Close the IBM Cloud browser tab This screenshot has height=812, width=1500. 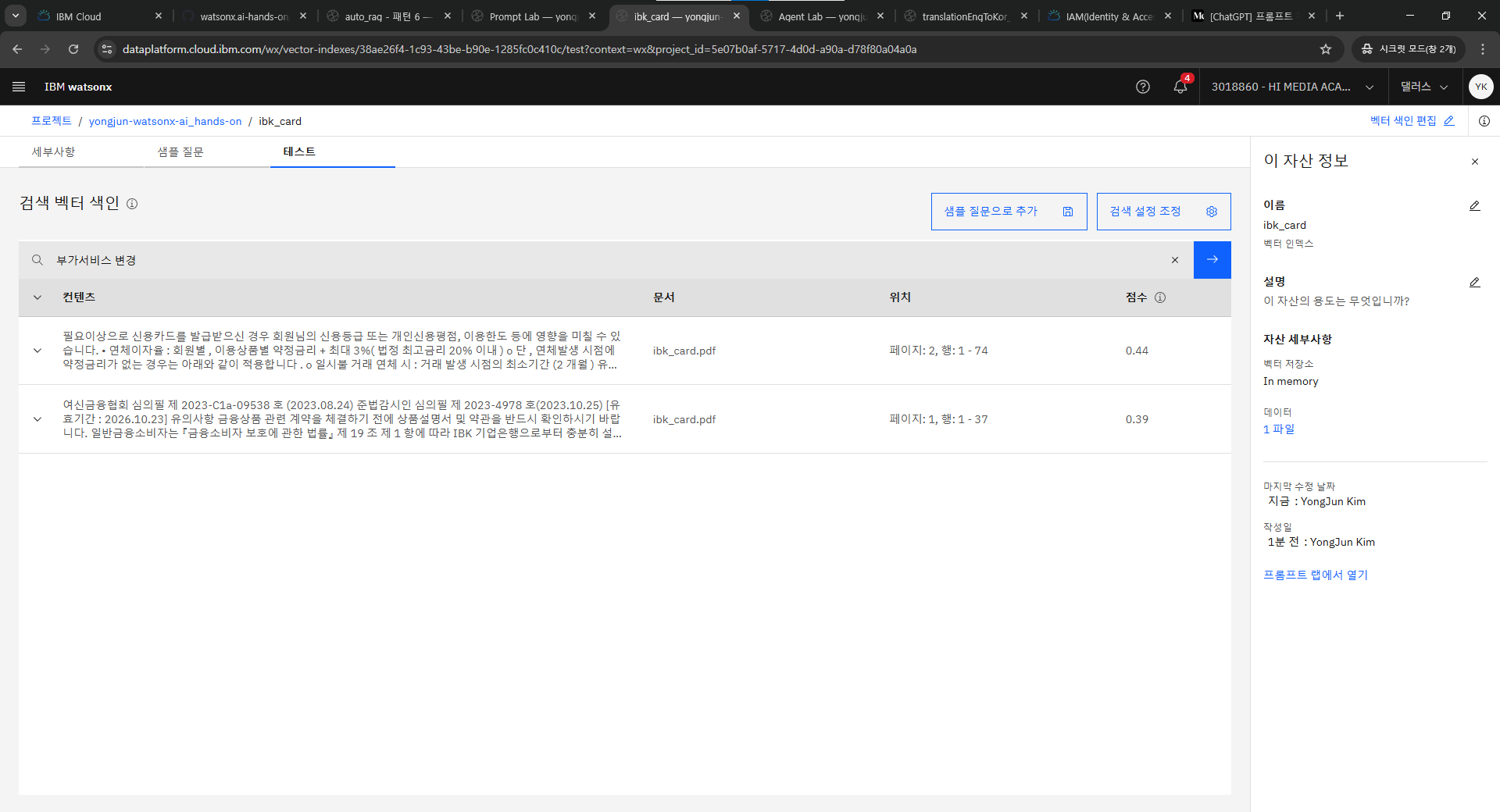click(x=159, y=16)
